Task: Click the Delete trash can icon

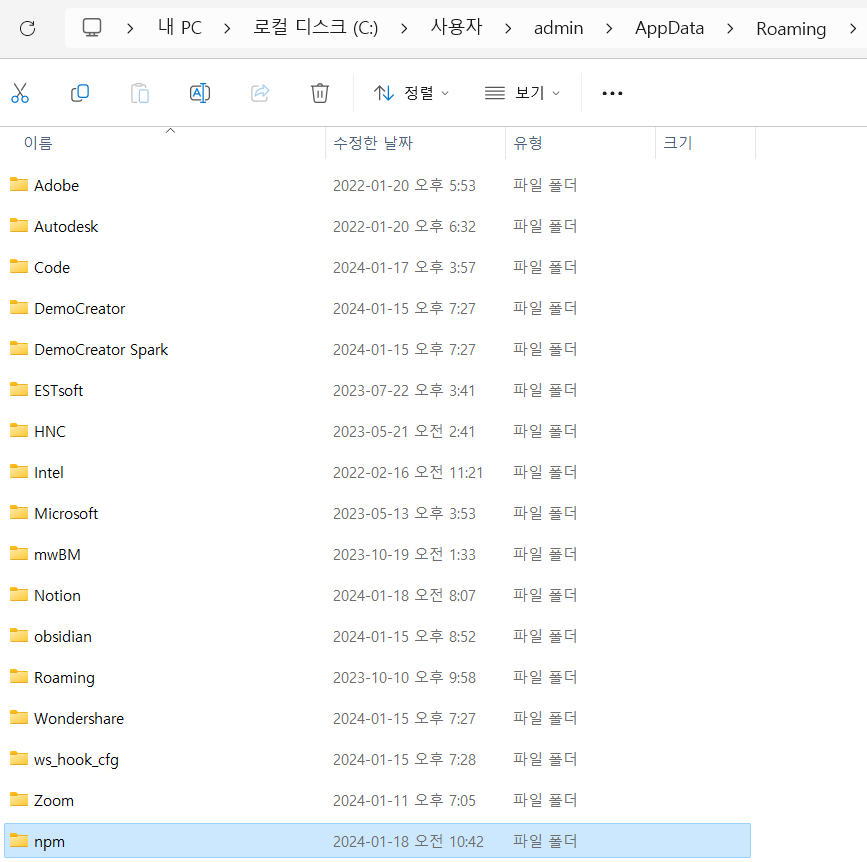Action: [x=320, y=93]
